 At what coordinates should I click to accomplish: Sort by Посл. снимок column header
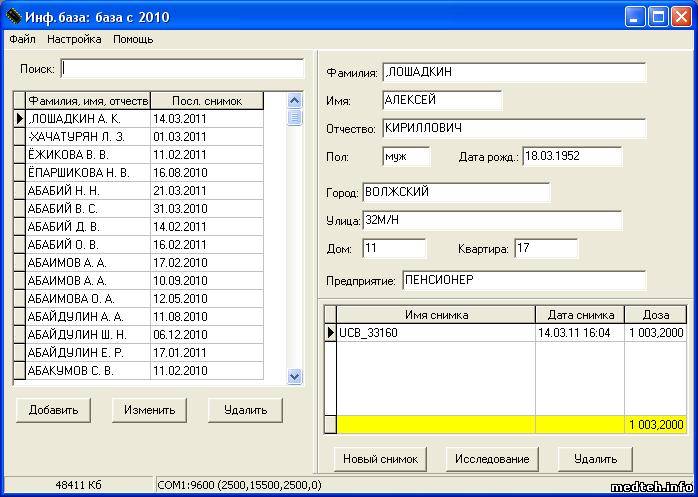pyautogui.click(x=206, y=101)
